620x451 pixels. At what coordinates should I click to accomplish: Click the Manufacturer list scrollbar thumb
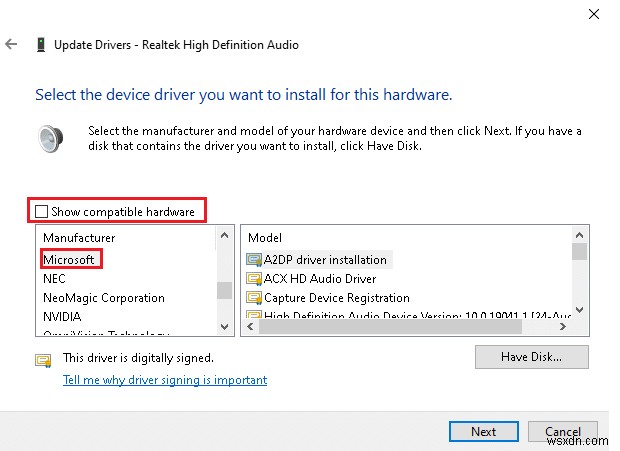click(225, 290)
